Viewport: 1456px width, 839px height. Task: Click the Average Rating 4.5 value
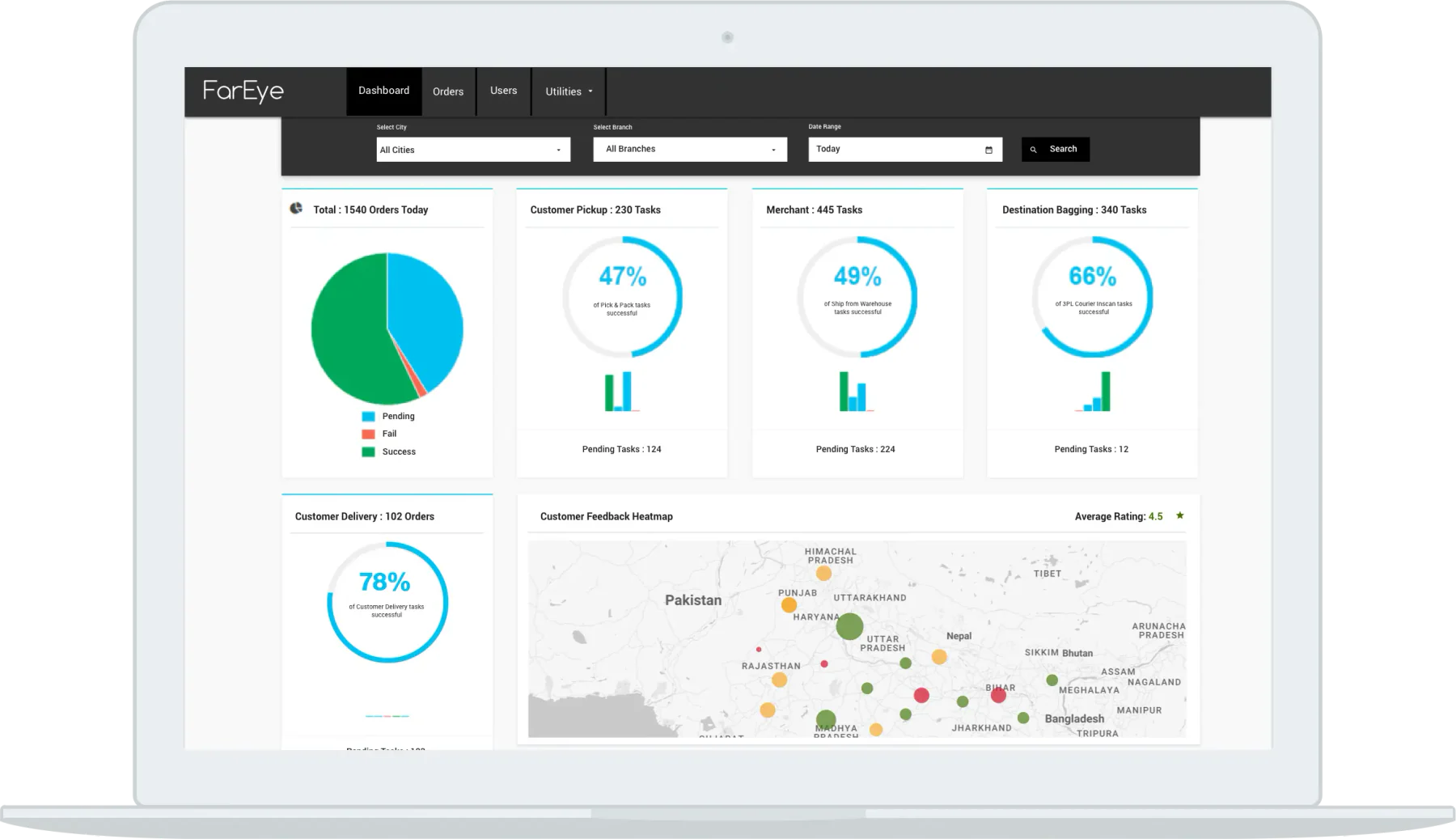1155,516
